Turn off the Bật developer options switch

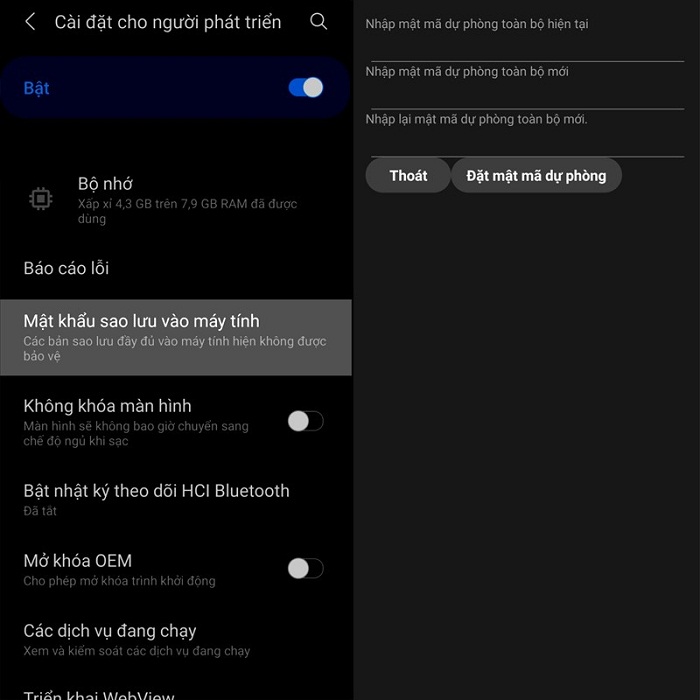(306, 88)
